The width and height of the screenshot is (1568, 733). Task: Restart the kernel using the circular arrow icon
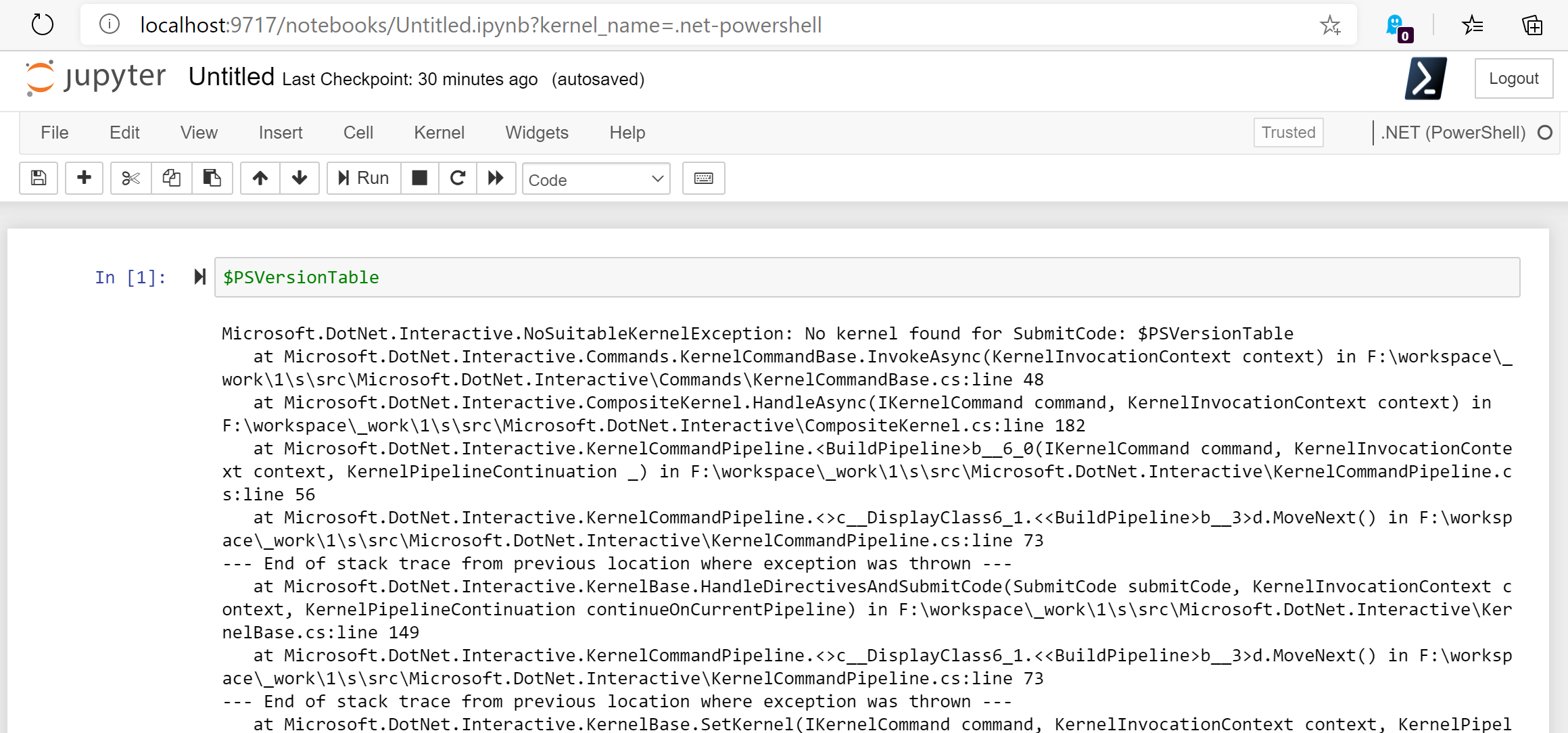(458, 178)
